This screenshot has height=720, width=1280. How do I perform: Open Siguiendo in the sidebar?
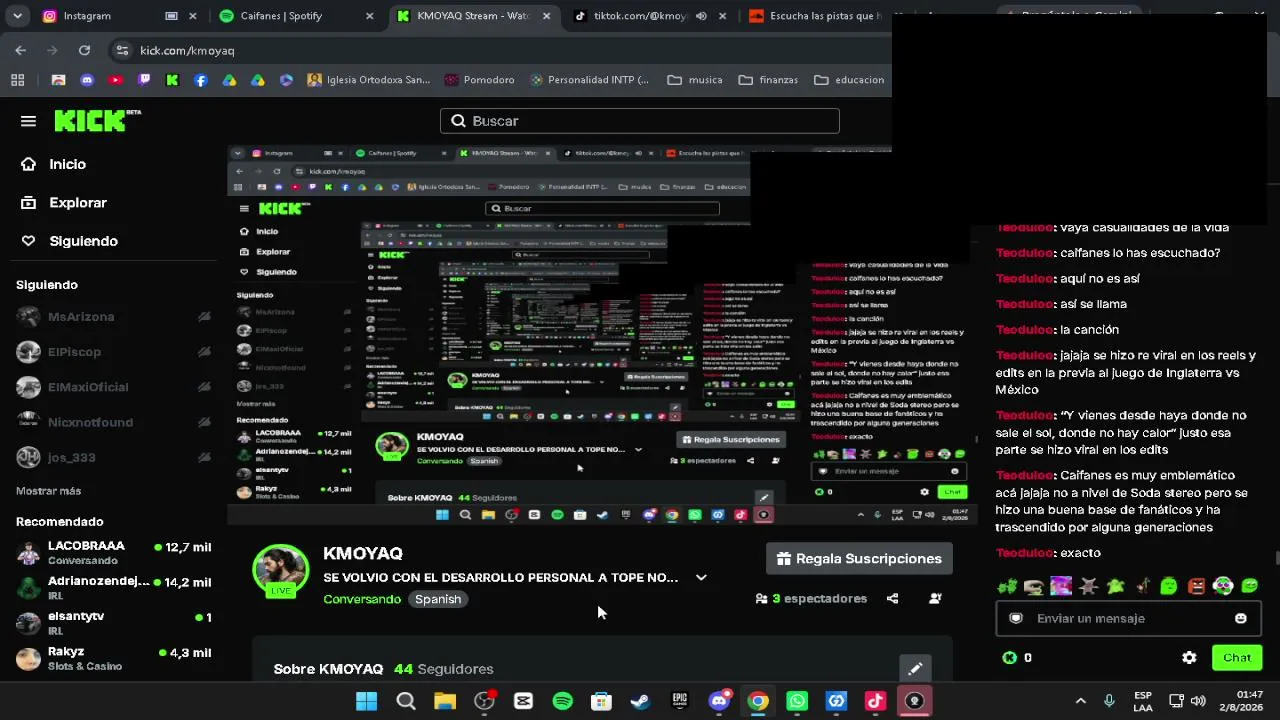[69, 241]
